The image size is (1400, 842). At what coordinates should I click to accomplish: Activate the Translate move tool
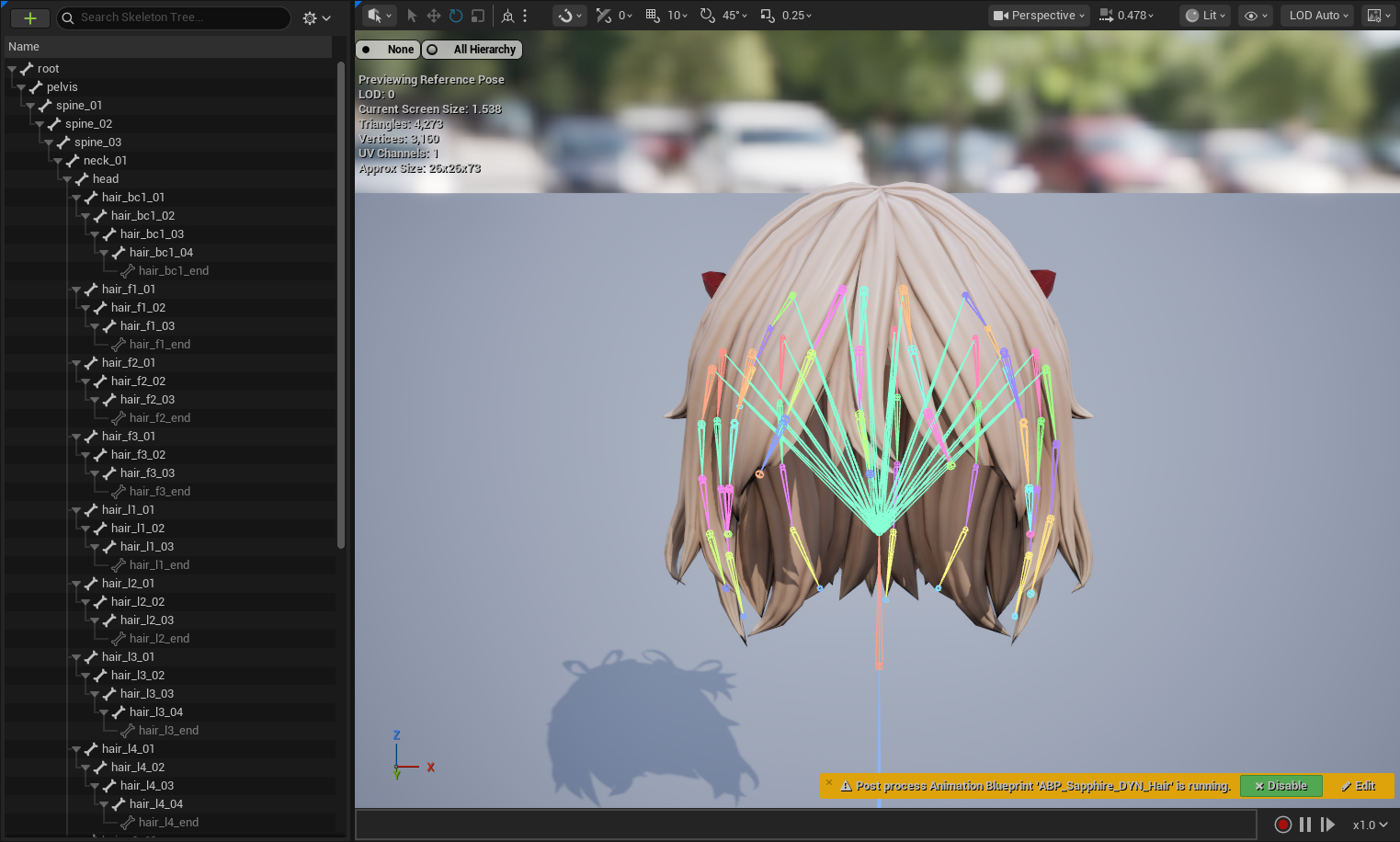click(434, 16)
